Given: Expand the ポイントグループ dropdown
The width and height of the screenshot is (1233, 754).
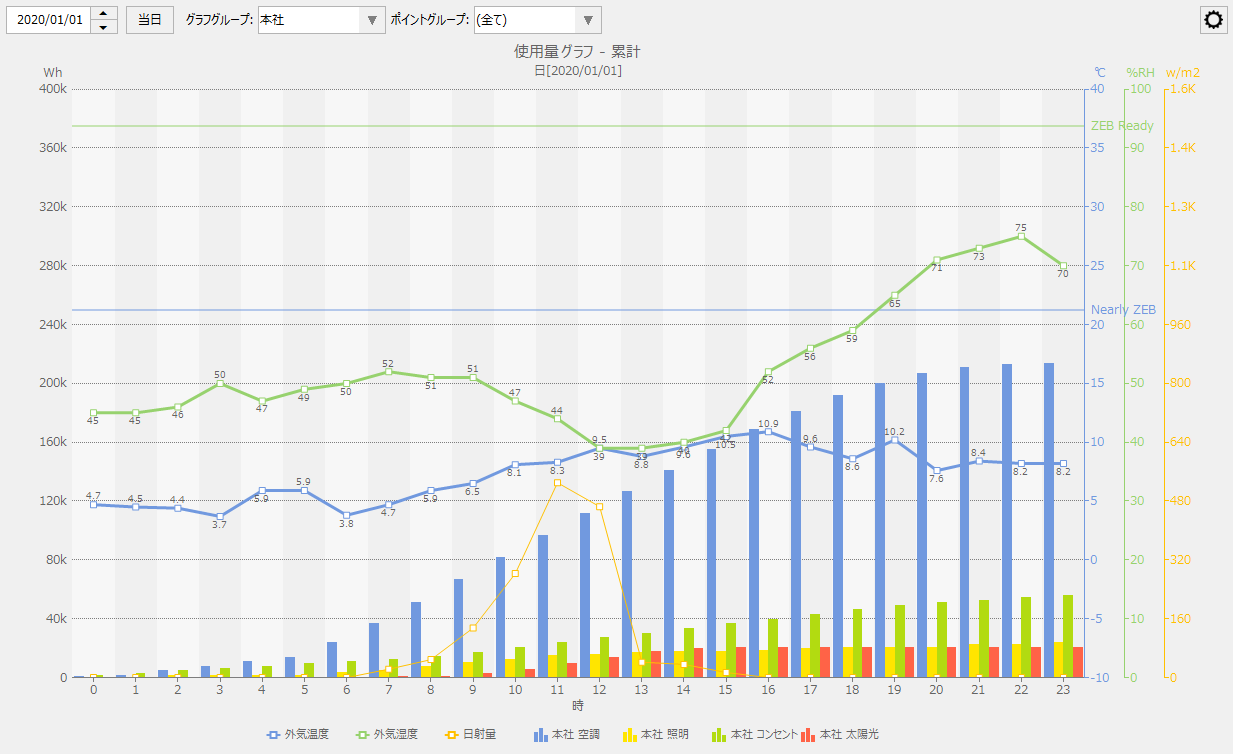Looking at the screenshot, I should pos(589,20).
